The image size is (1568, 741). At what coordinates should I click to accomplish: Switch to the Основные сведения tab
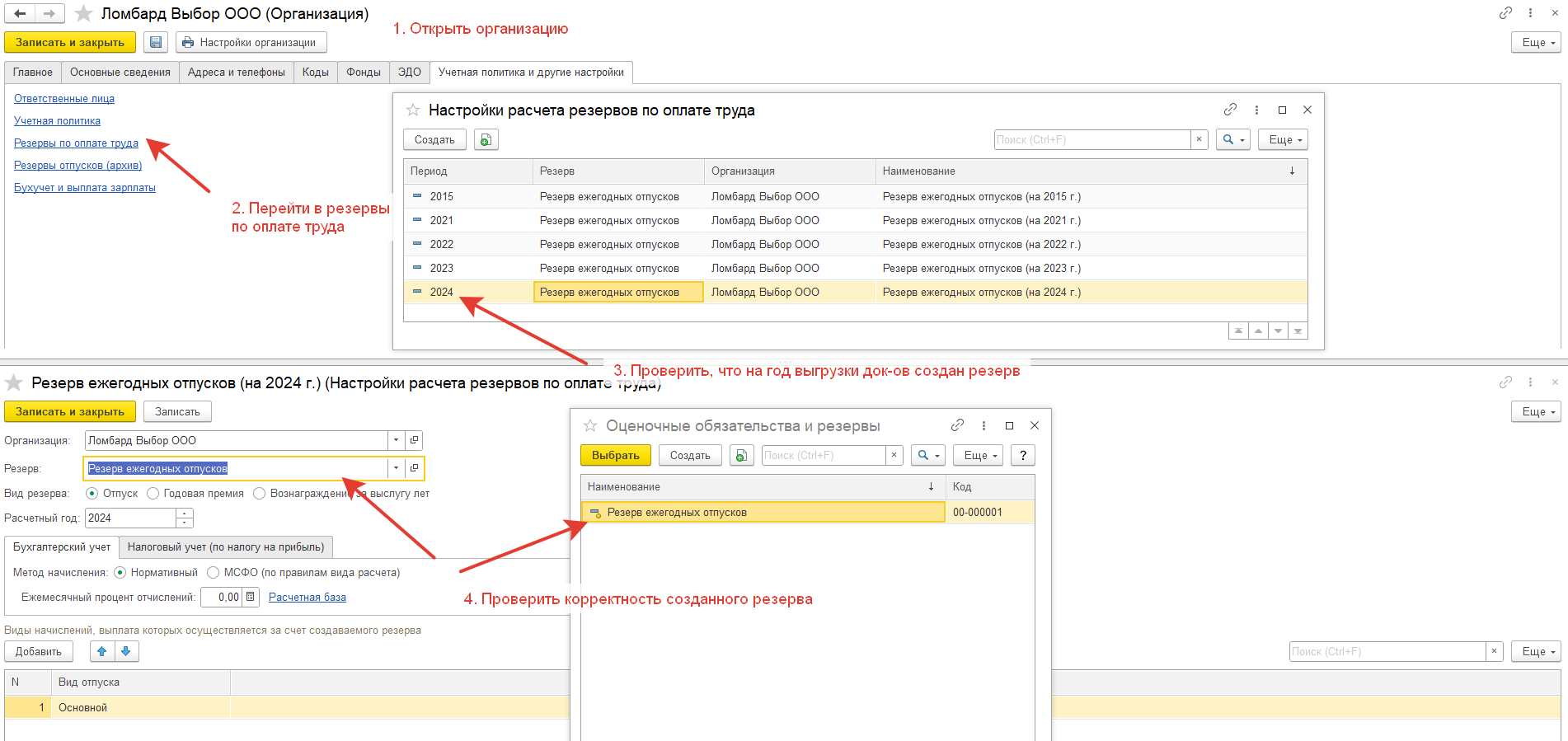coord(120,73)
